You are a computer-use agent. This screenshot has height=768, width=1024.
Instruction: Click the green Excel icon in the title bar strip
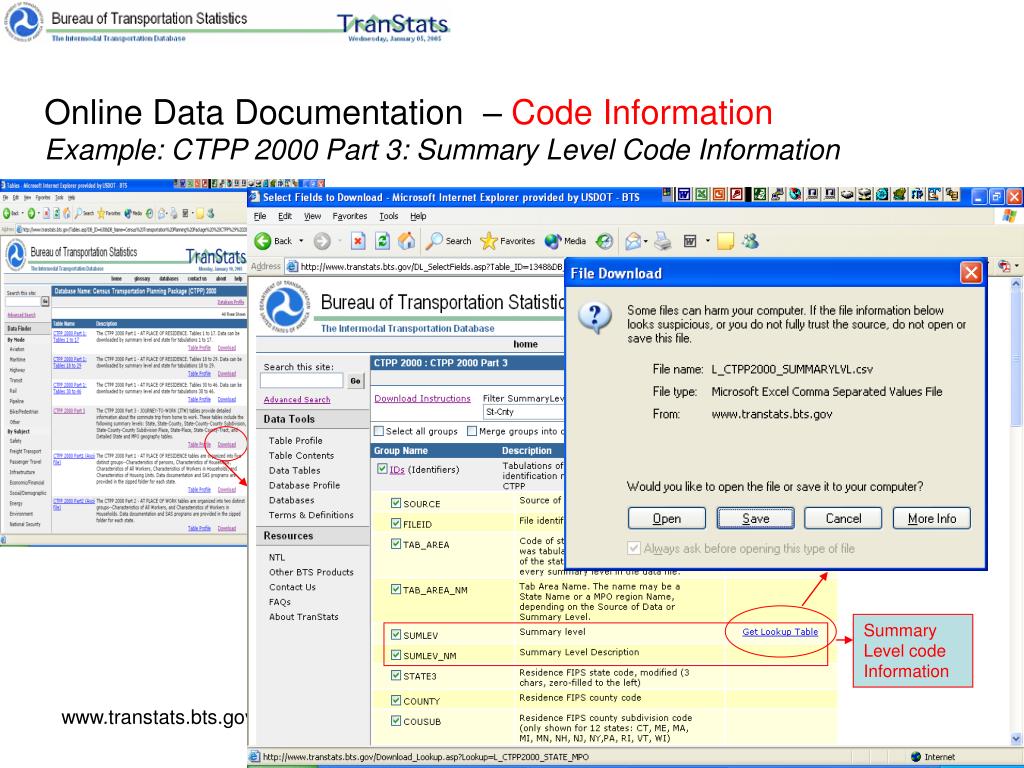click(701, 194)
